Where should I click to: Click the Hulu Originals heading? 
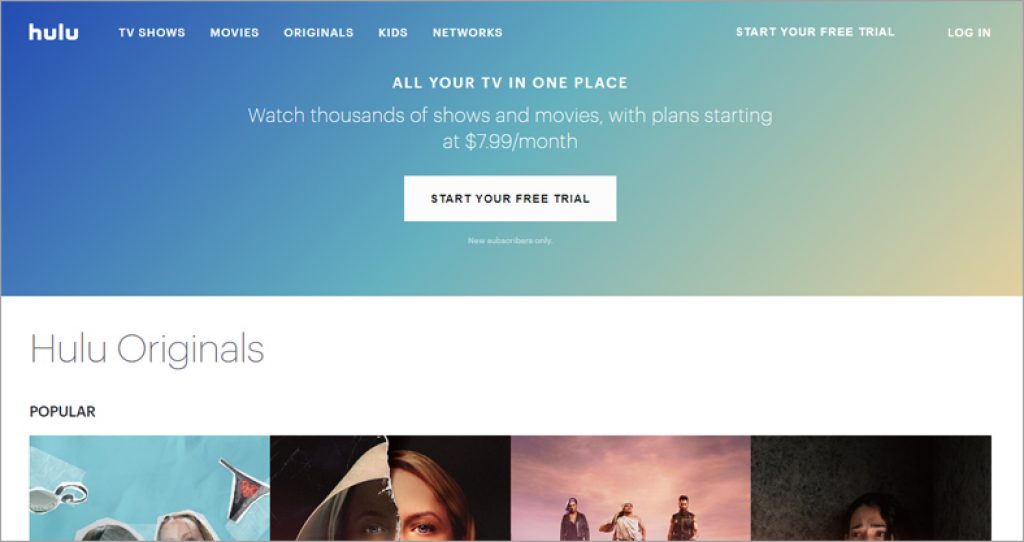(148, 349)
